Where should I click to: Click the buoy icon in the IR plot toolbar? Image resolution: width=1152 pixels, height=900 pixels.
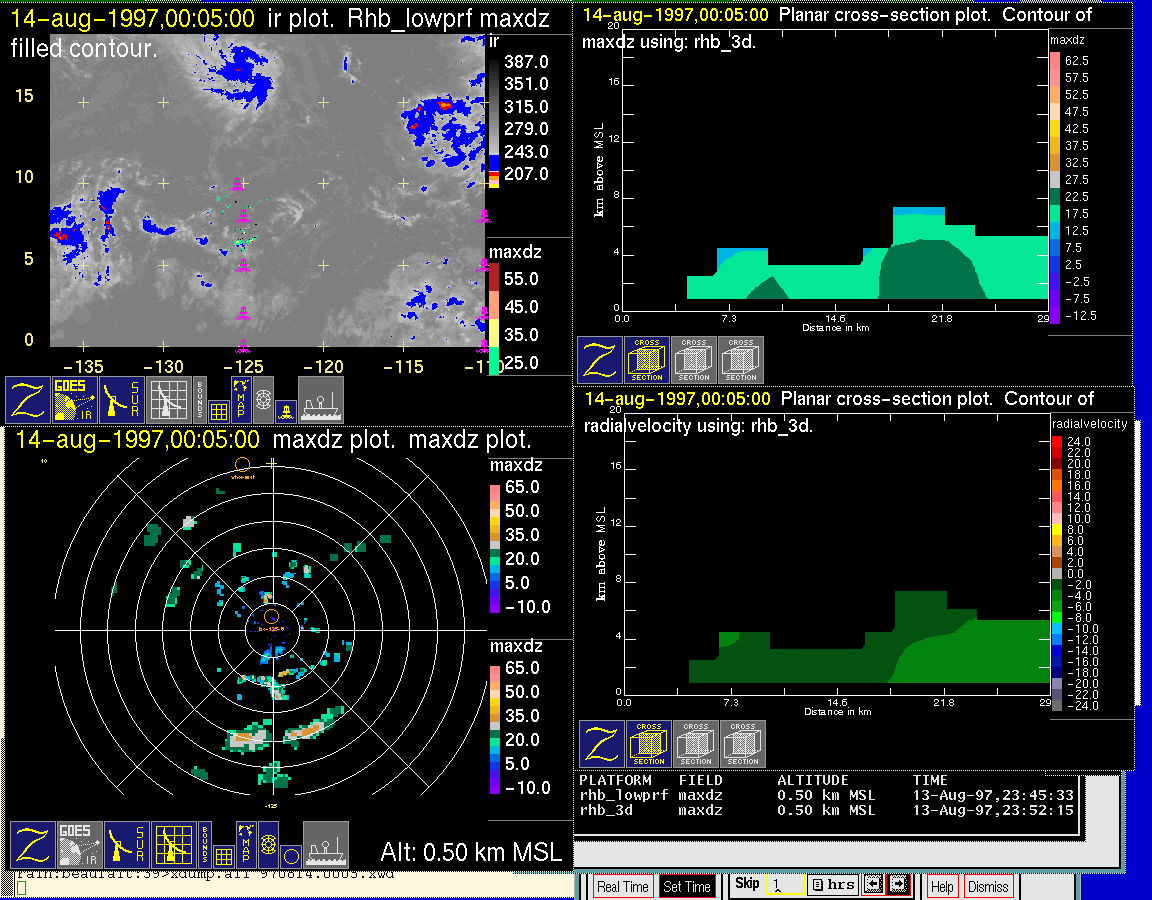[285, 410]
